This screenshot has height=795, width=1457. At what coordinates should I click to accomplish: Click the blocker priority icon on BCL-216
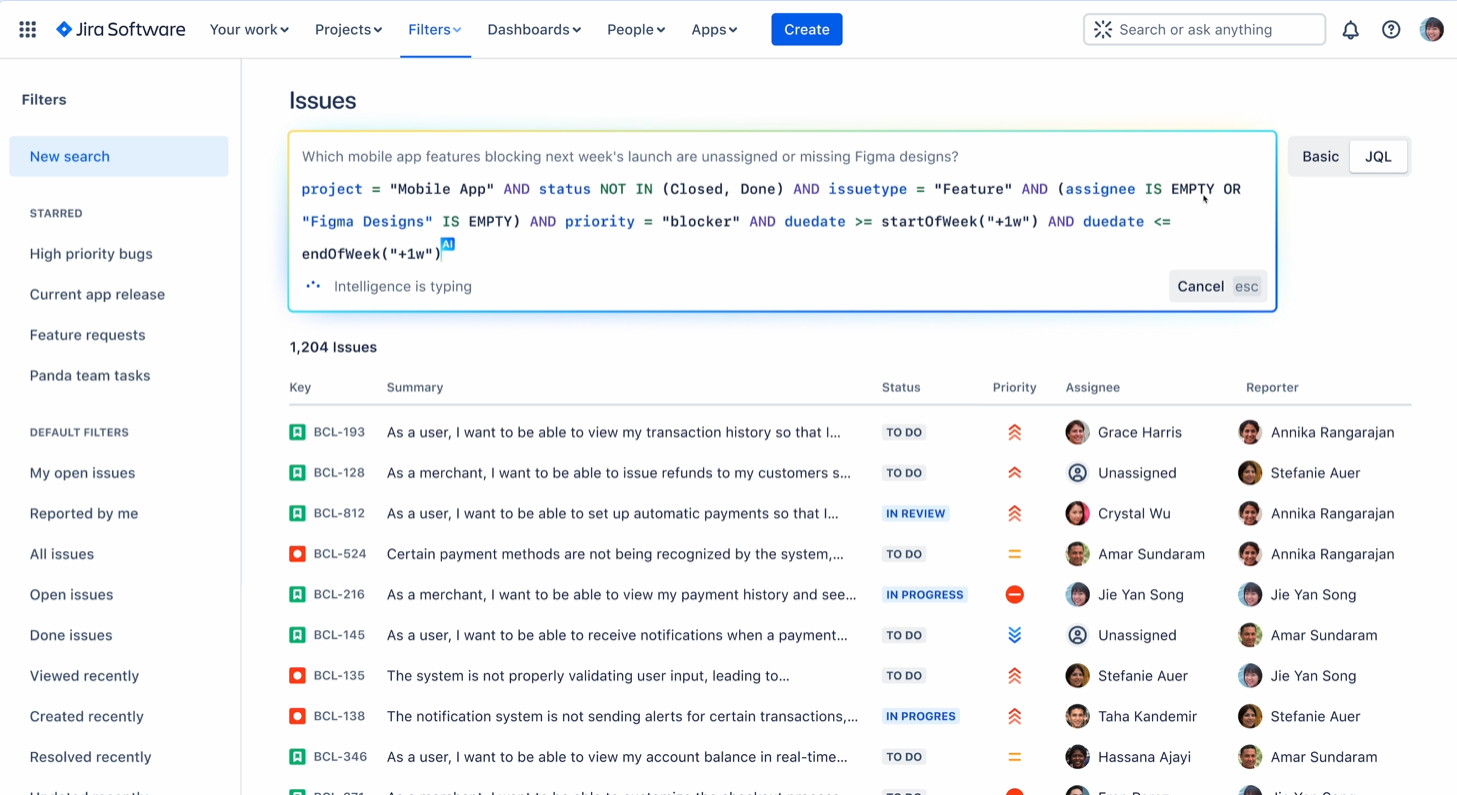tap(1014, 595)
